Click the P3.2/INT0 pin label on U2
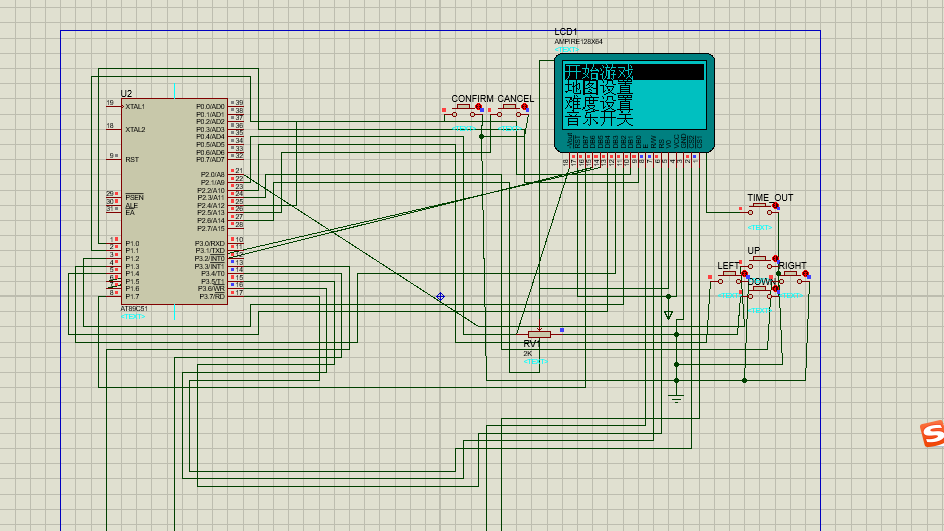This screenshot has height=531, width=944. pyautogui.click(x=209, y=259)
